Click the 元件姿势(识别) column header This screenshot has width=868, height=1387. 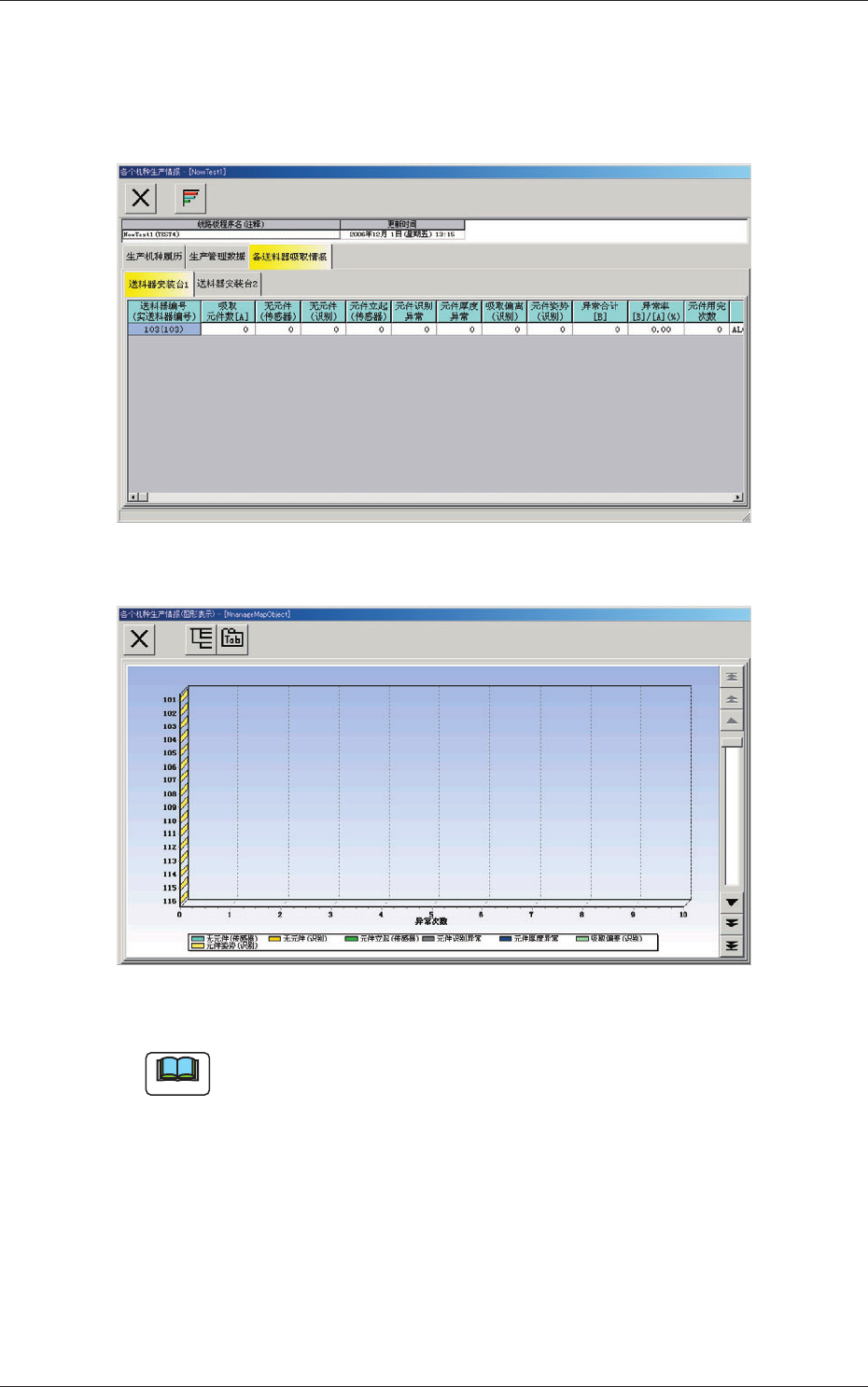click(x=550, y=312)
